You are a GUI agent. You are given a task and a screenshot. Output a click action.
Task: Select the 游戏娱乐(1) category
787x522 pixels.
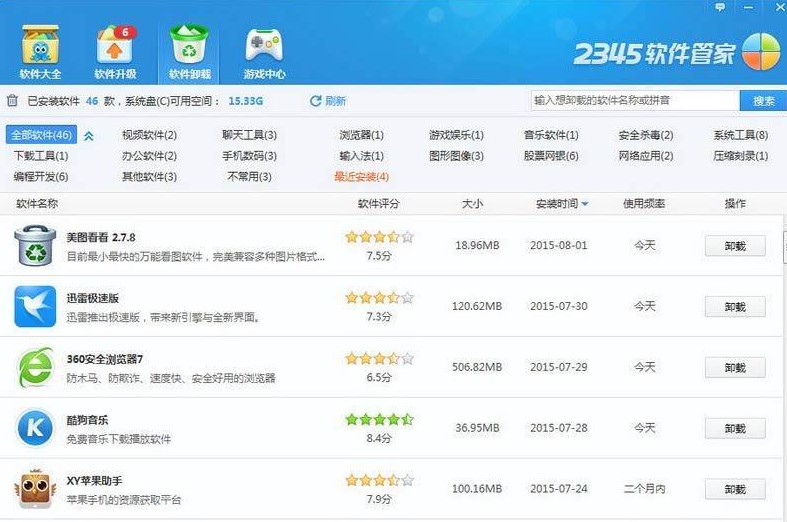point(456,135)
